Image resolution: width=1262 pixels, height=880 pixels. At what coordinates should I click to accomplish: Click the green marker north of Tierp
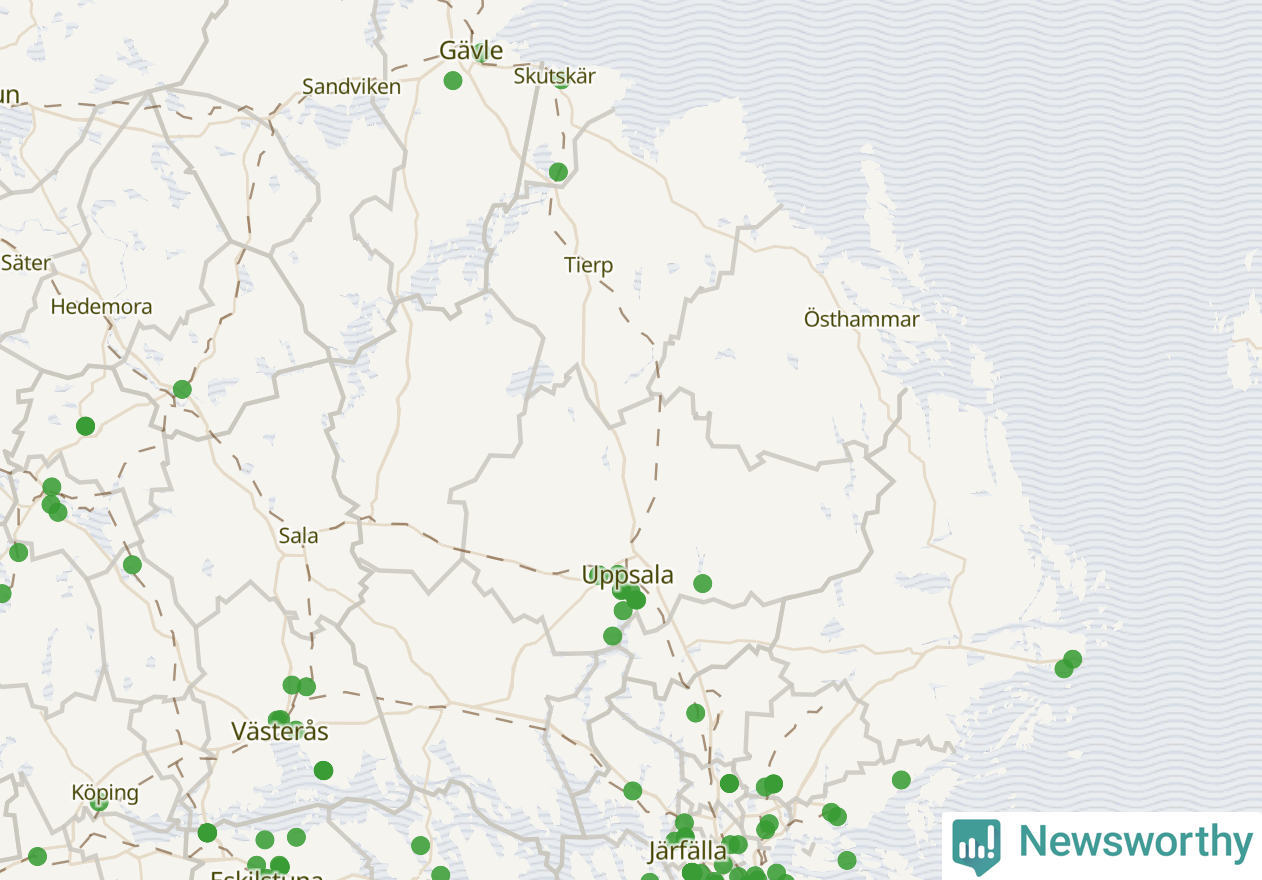click(x=558, y=172)
